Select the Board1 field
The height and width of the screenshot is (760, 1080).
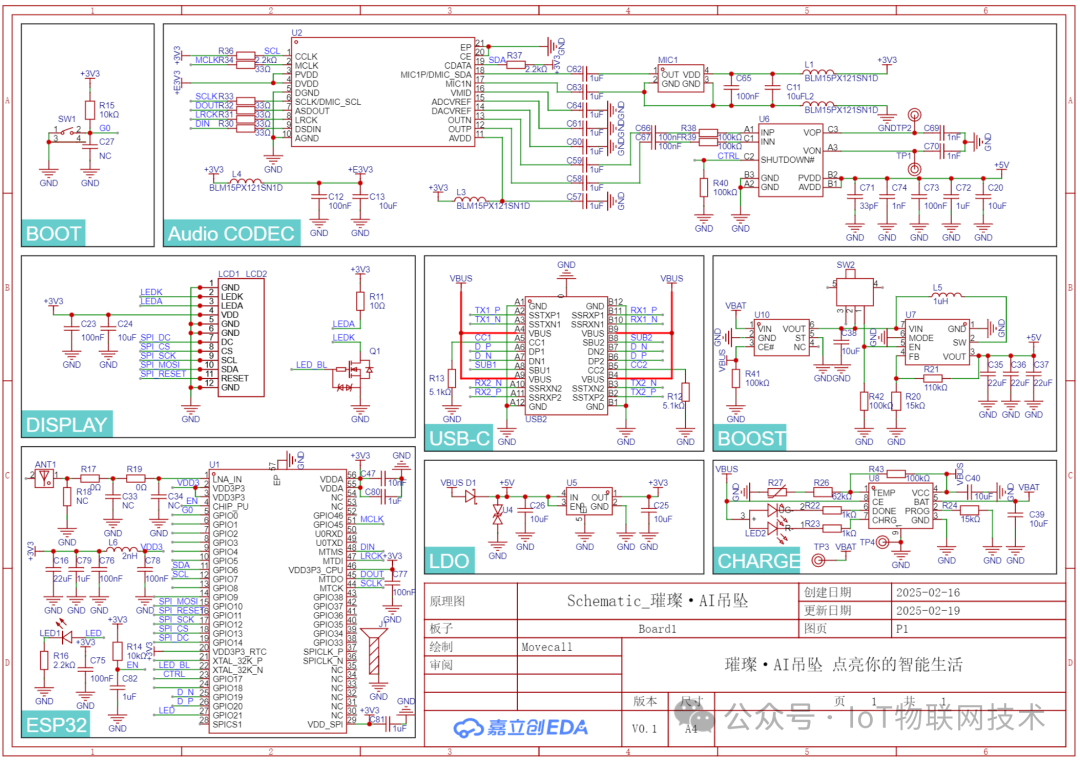[657, 628]
